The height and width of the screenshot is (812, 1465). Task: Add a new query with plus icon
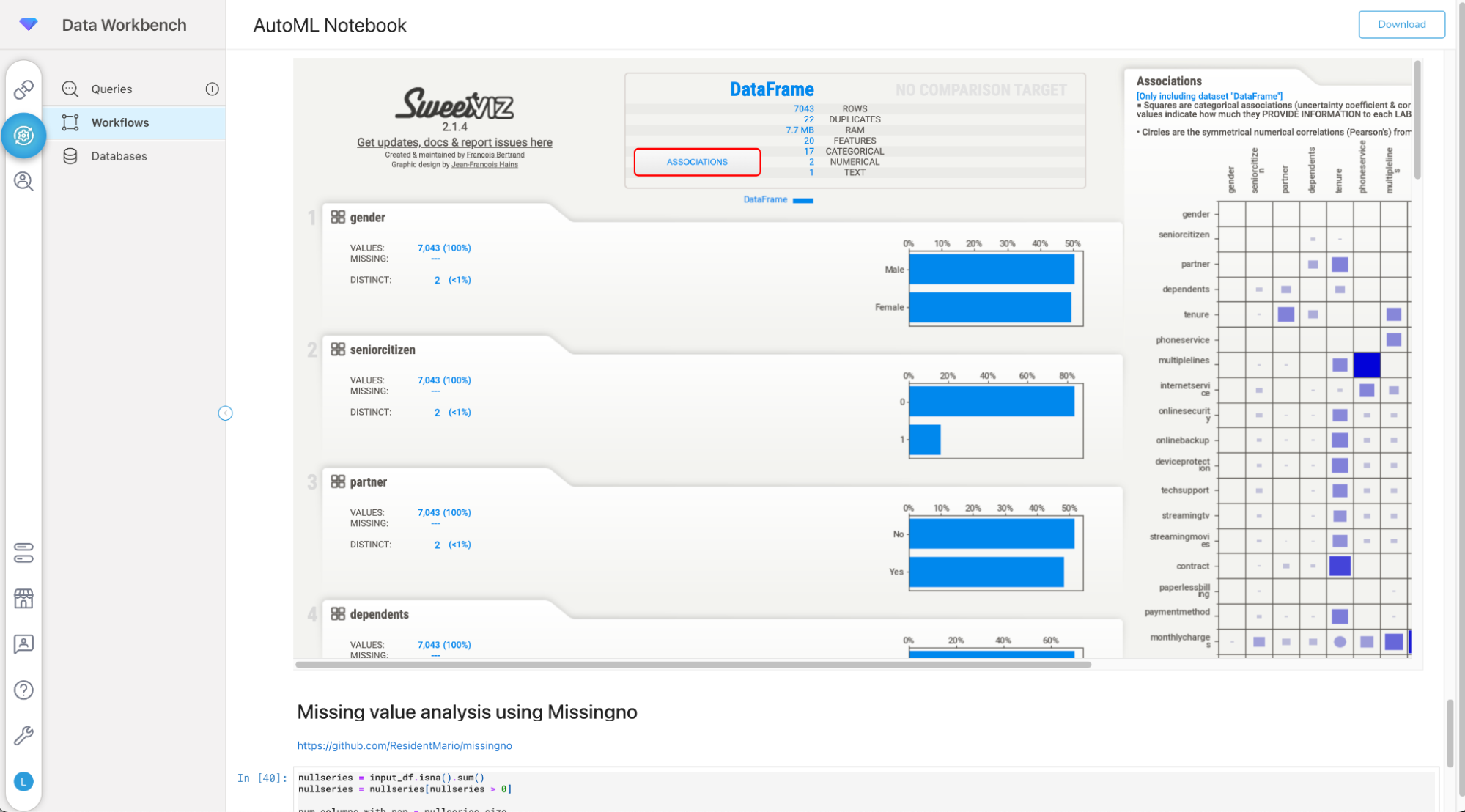(x=213, y=89)
